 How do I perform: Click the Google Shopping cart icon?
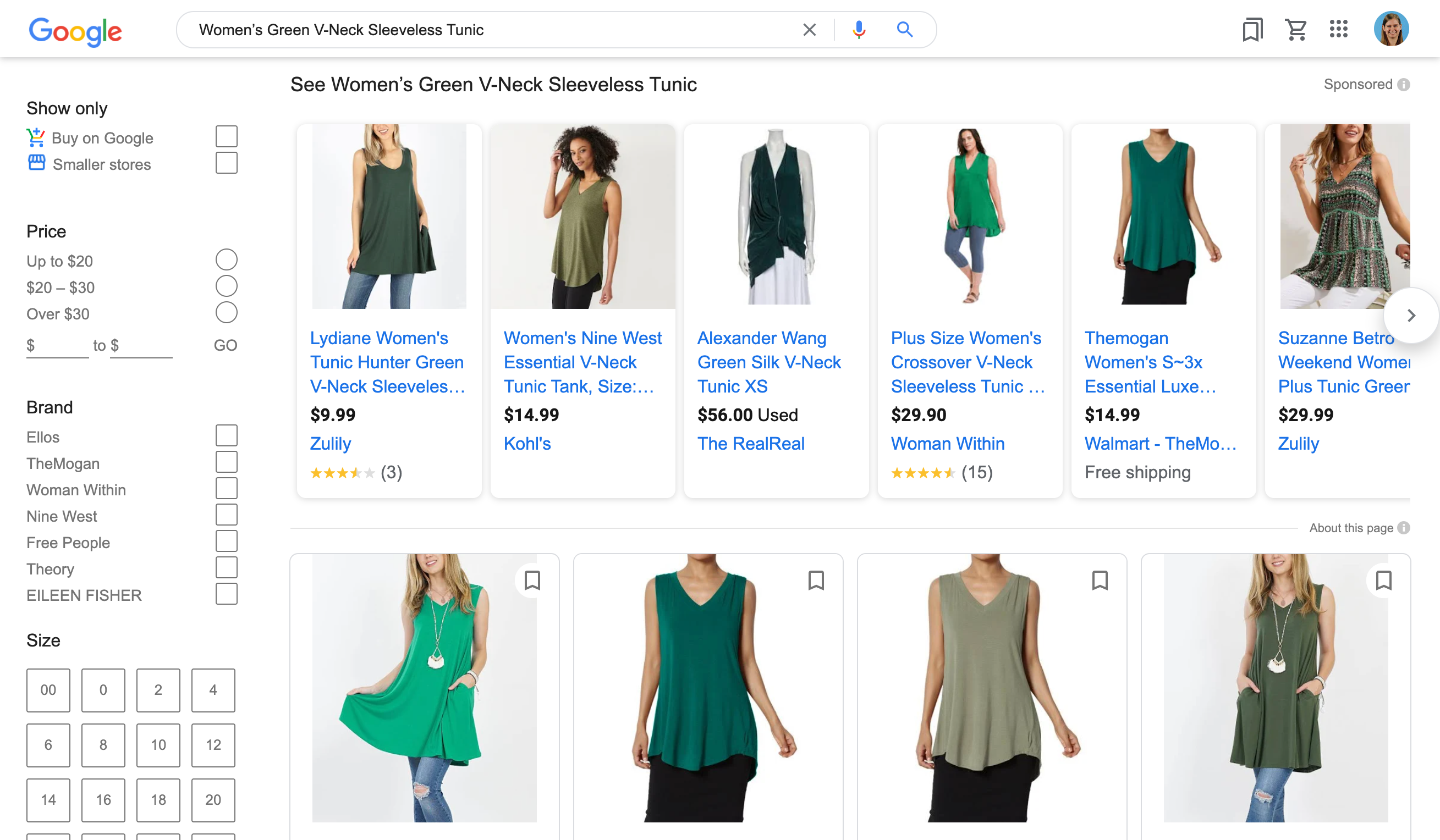1296,29
